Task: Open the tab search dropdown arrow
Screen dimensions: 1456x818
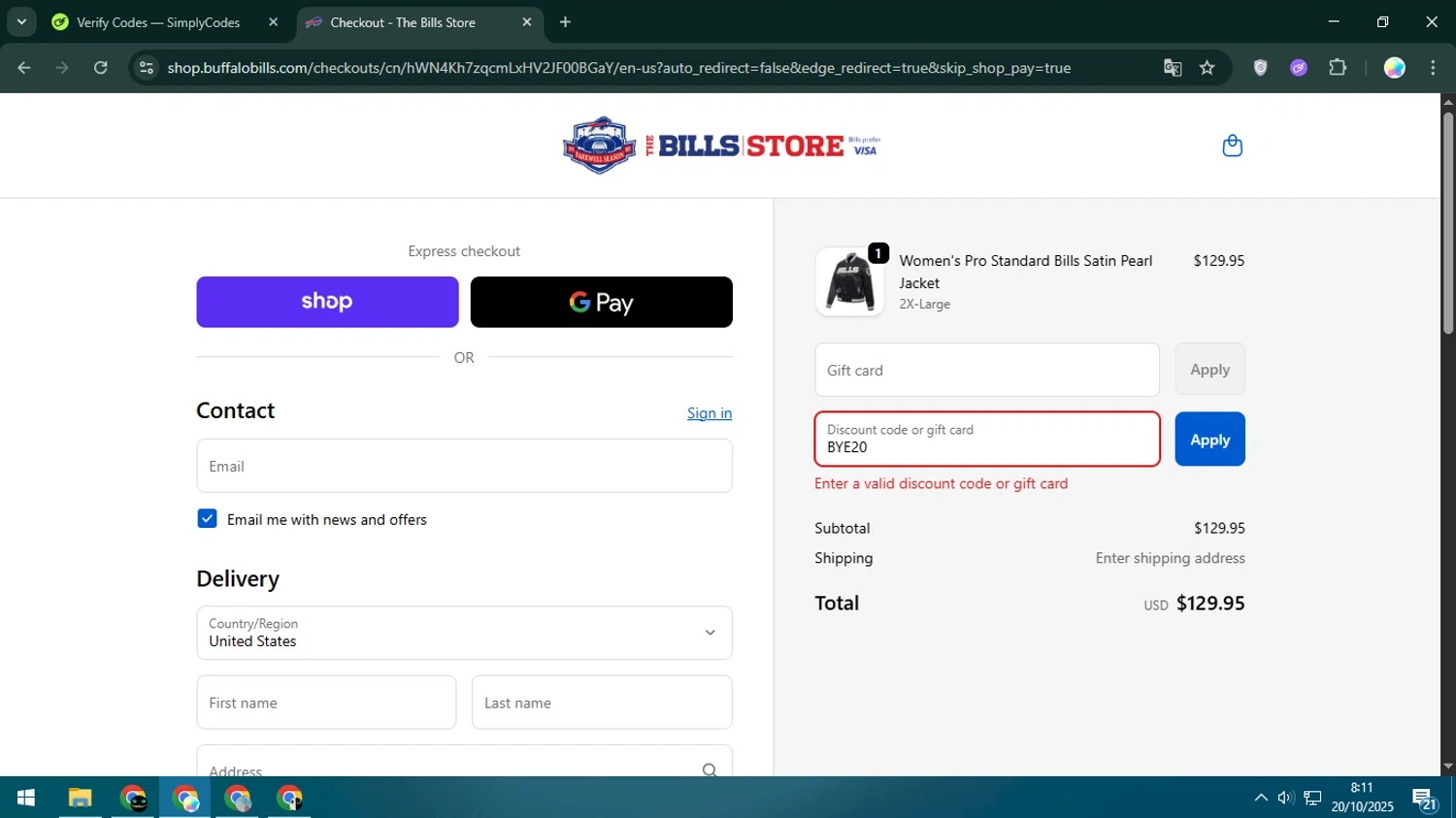Action: pyautogui.click(x=21, y=22)
